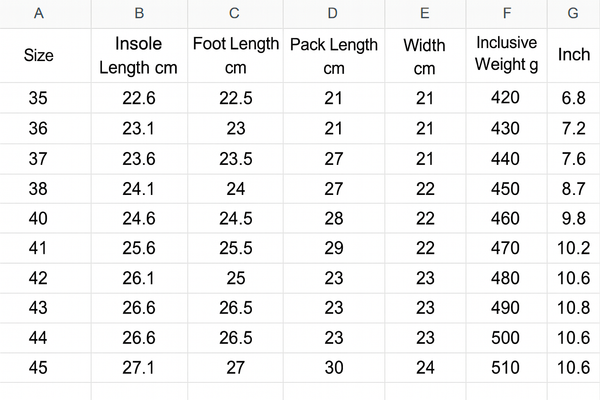This screenshot has width=600, height=400.
Task: Select column A header
Action: (x=38, y=13)
